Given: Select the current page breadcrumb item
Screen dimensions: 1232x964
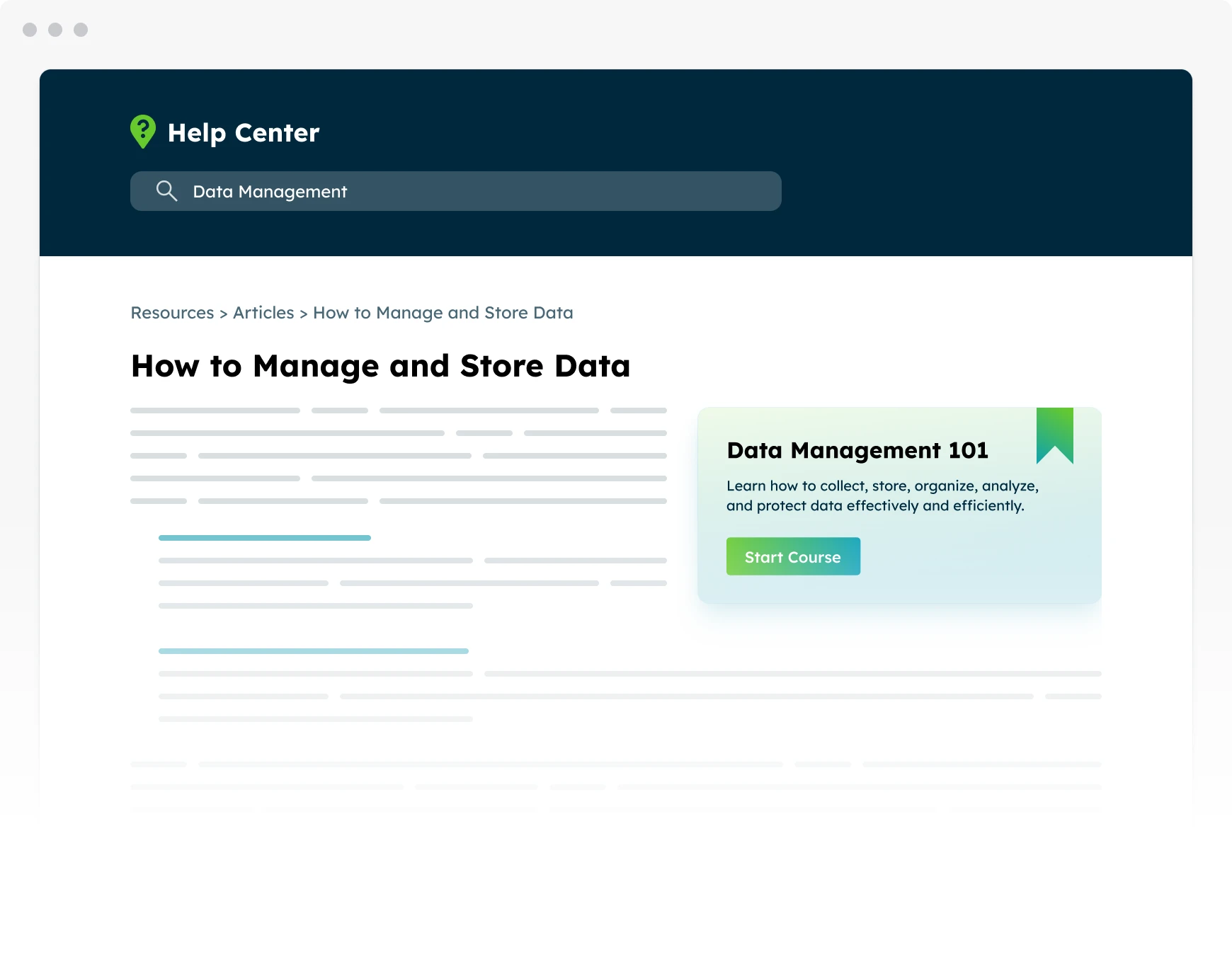Looking at the screenshot, I should (x=443, y=313).
